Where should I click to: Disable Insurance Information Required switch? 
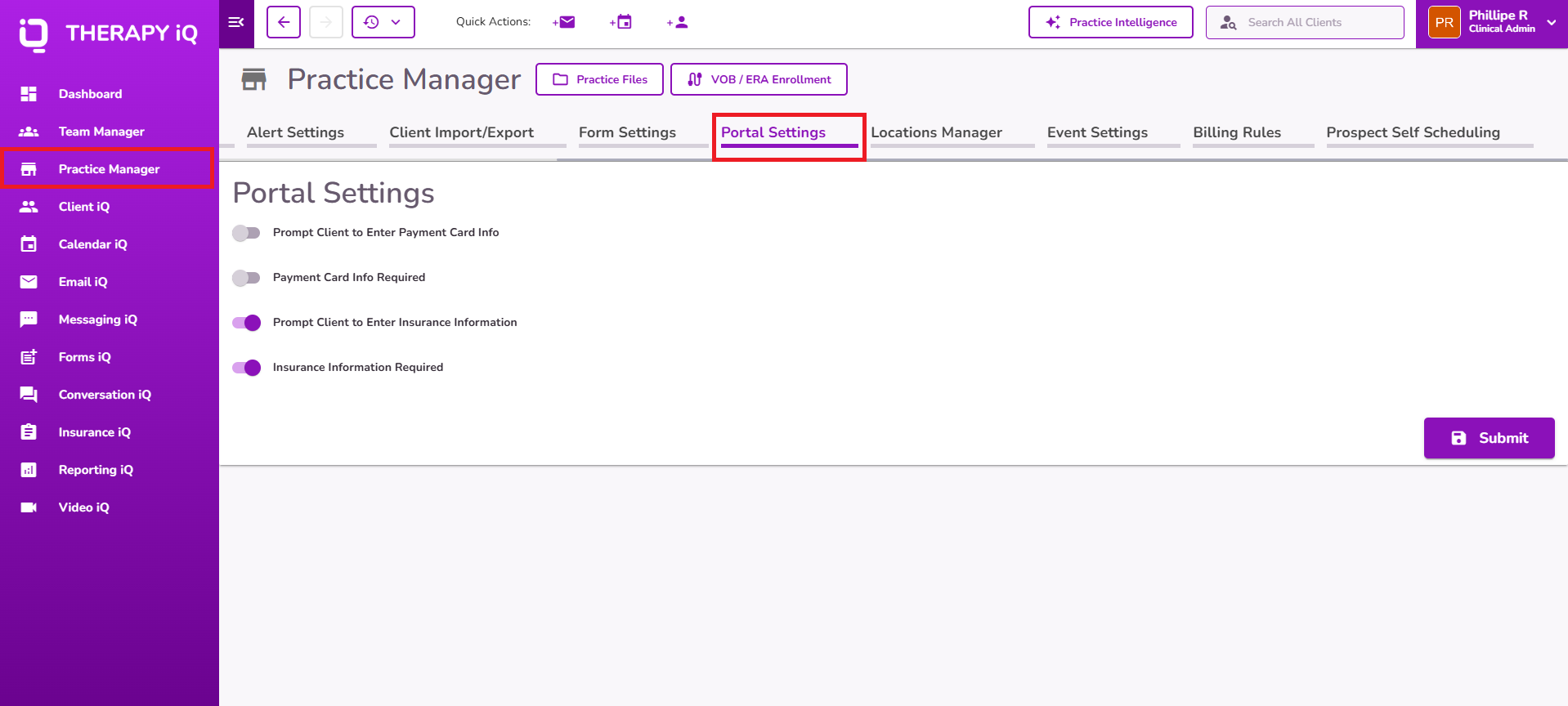click(x=246, y=368)
